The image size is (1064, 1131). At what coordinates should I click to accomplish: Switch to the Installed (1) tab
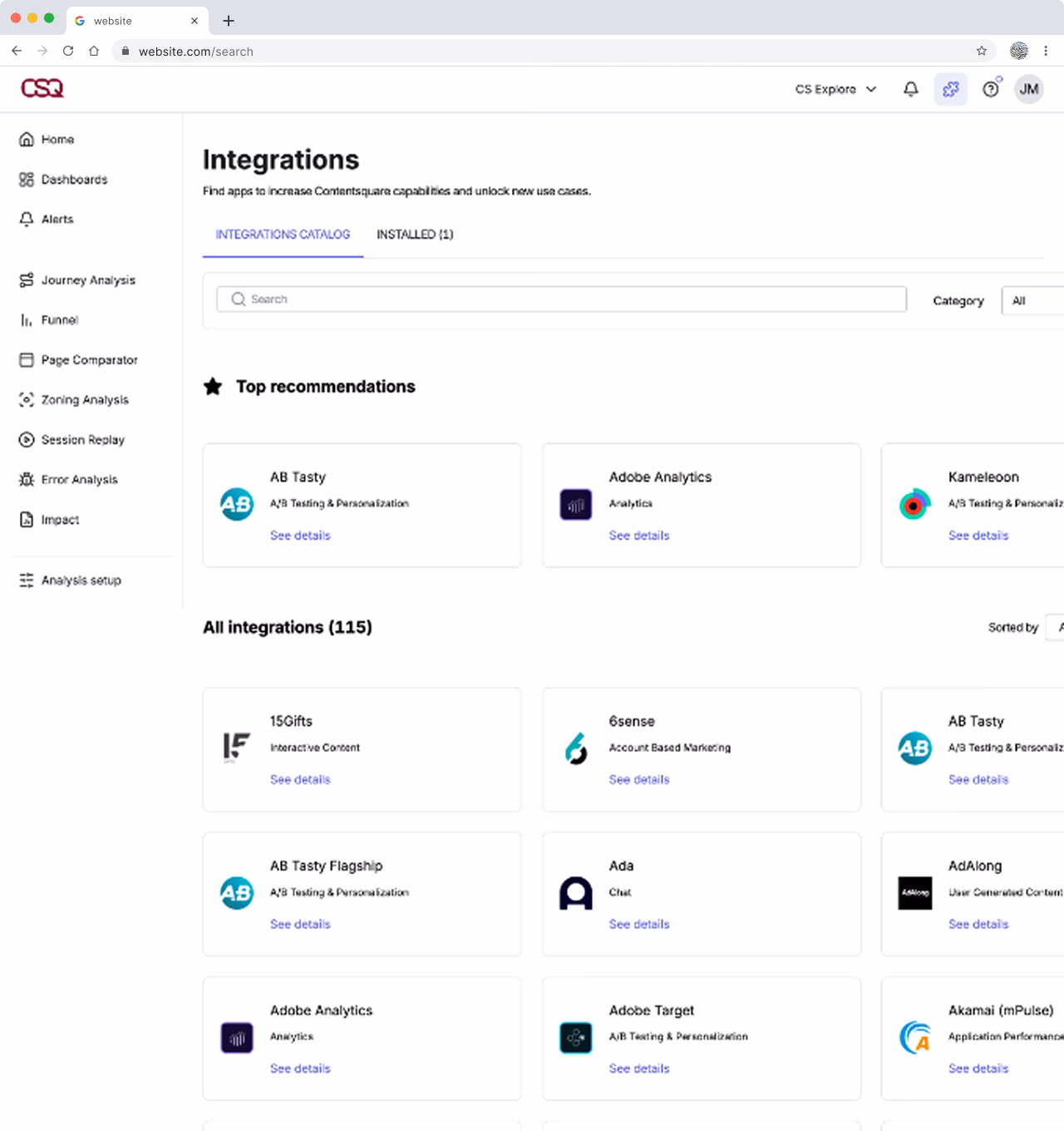tap(415, 235)
